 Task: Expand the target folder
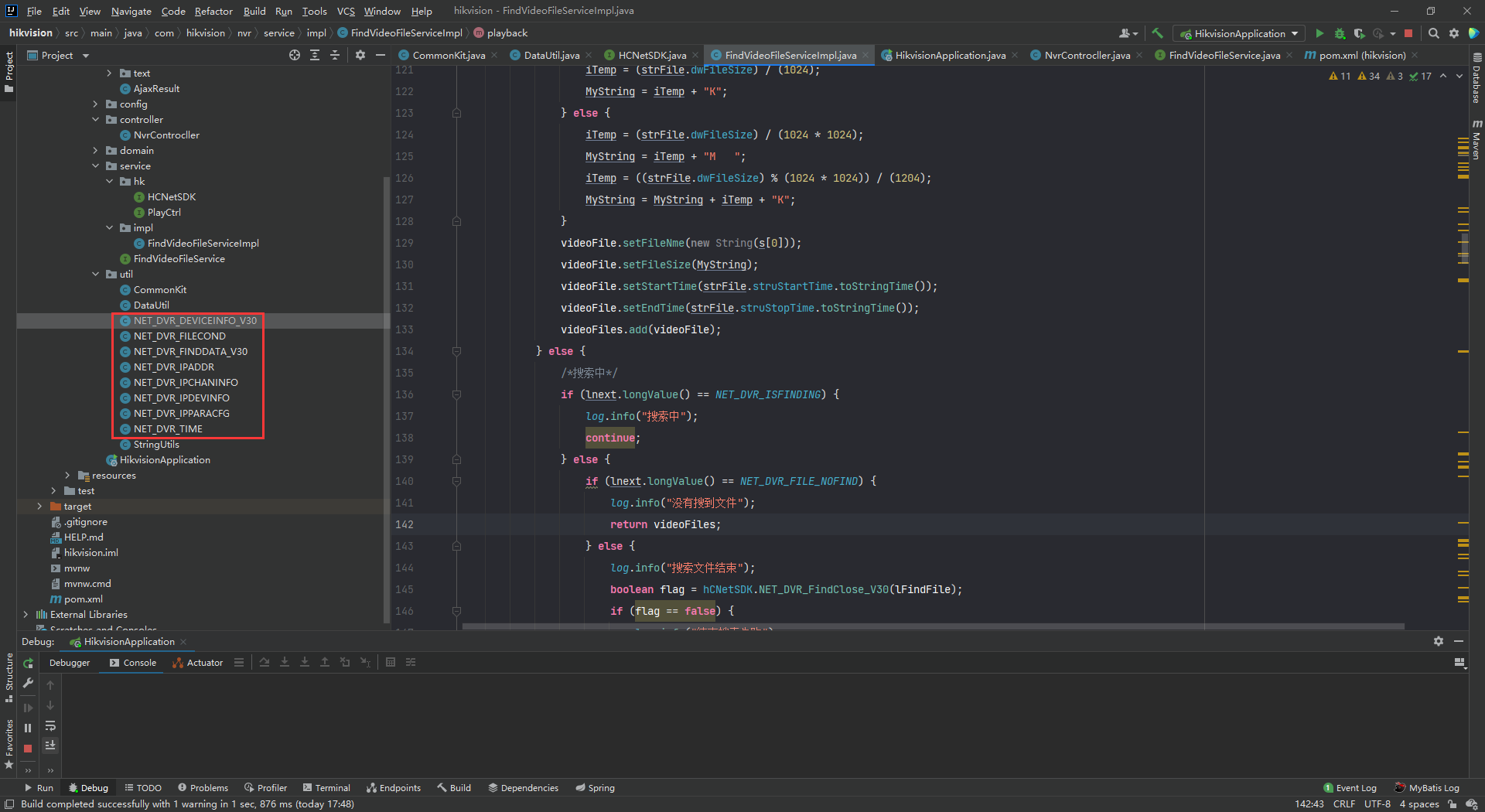tap(39, 507)
